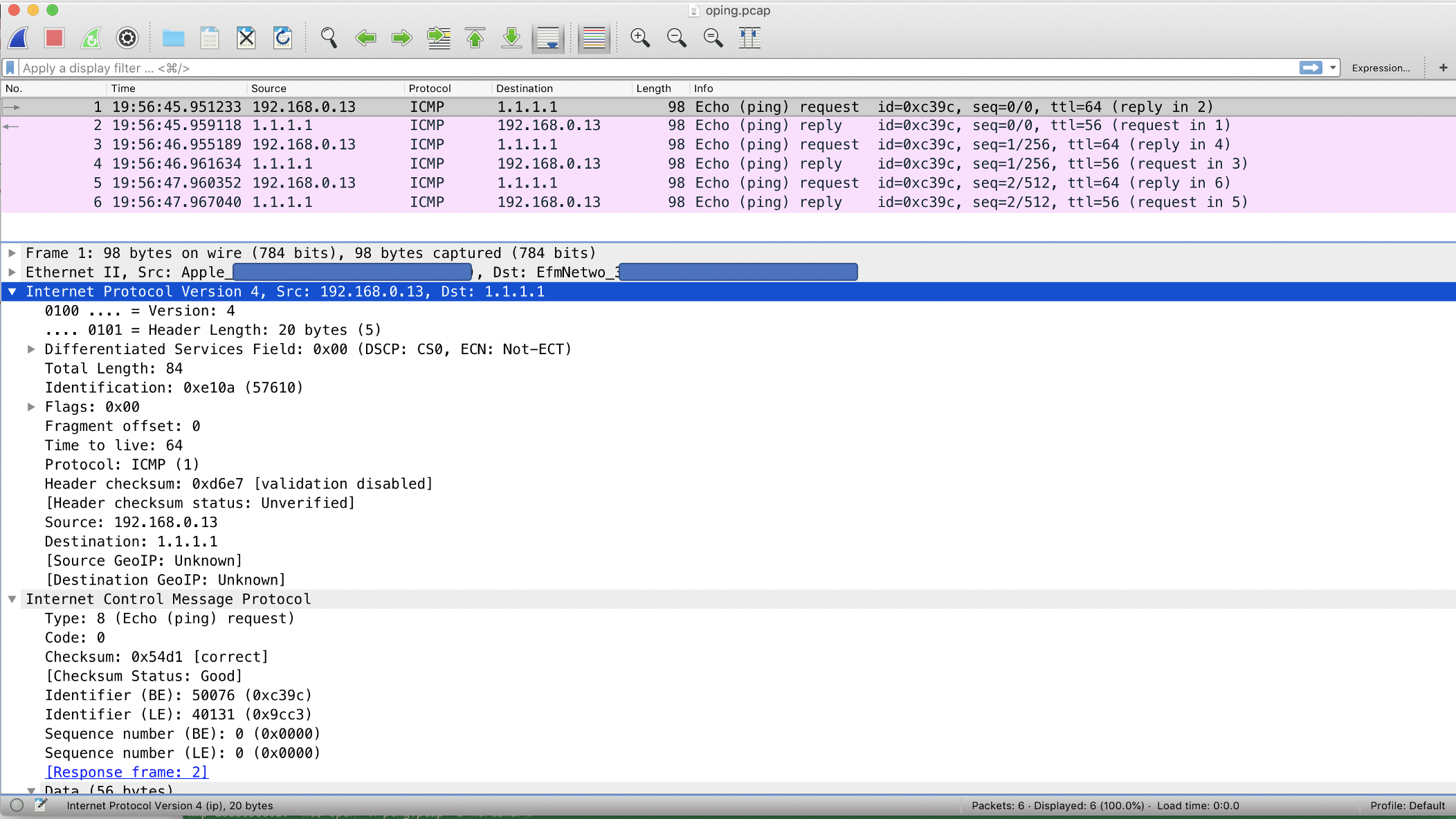Image resolution: width=1456 pixels, height=819 pixels.
Task: Click the Source column header
Action: [x=269, y=89]
